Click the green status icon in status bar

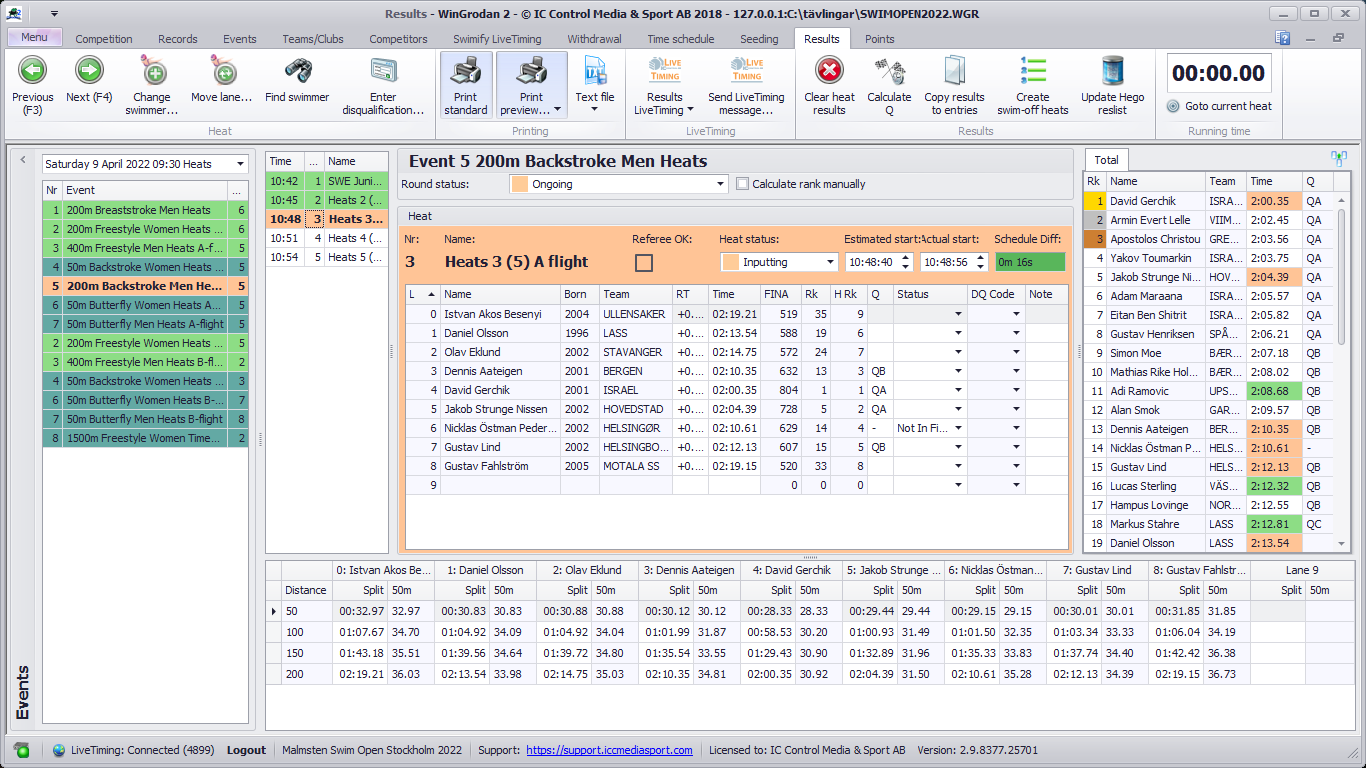pos(21,750)
